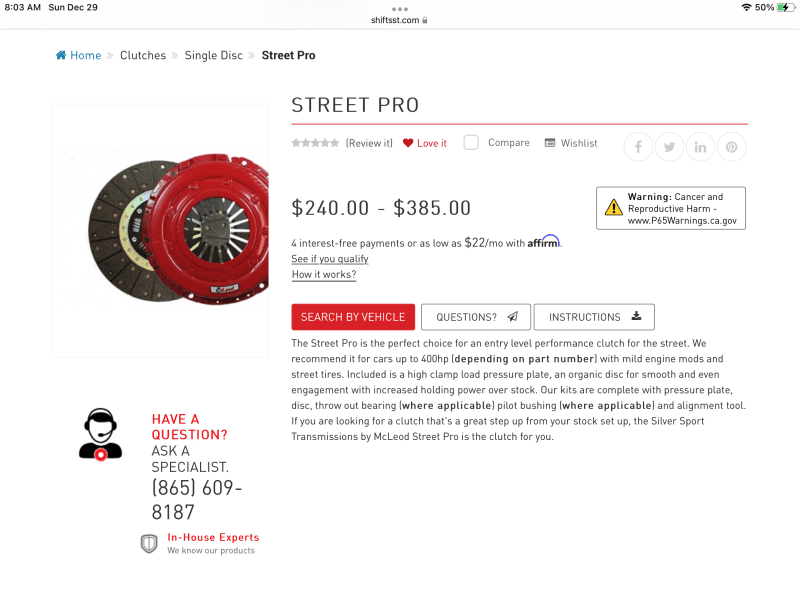Image resolution: width=800 pixels, height=600 pixels.
Task: Open the Clutches breadcrumb category
Action: coord(143,56)
